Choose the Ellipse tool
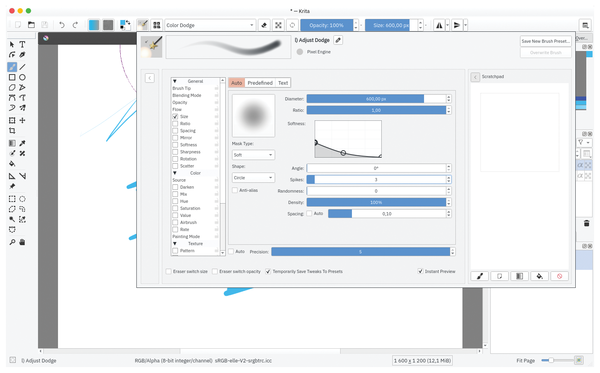The height and width of the screenshot is (373, 600). click(x=23, y=77)
